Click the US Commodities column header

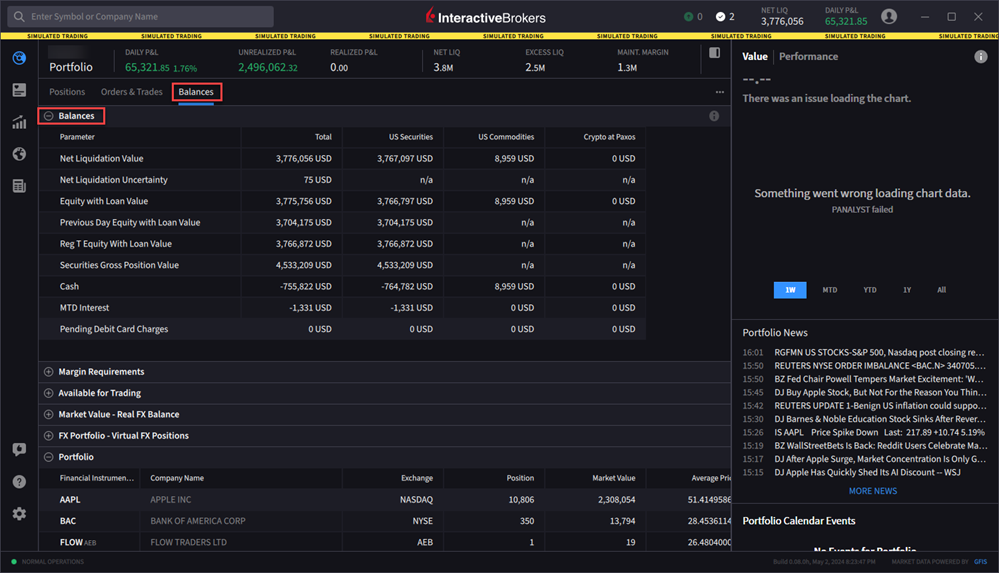point(506,137)
